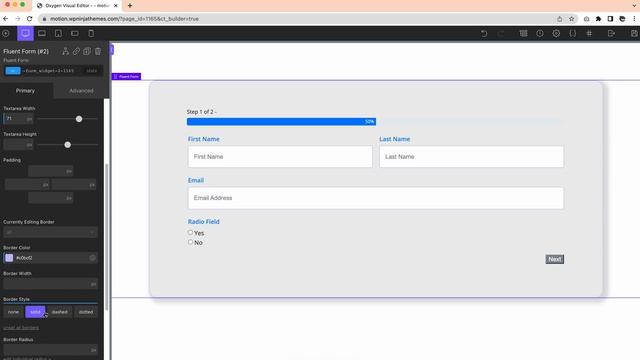The height and width of the screenshot is (360, 640).
Task: Click the Last Name input field
Action: click(x=471, y=157)
